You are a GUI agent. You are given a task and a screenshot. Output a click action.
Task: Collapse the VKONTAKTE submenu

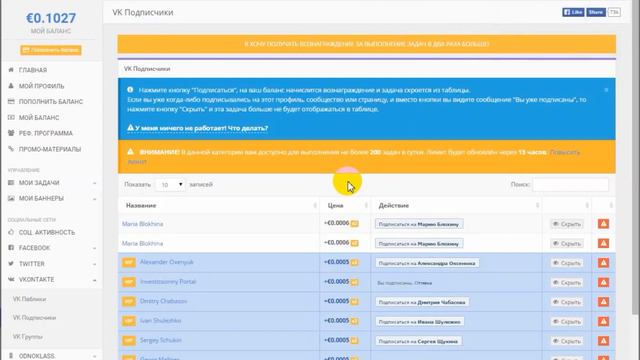(94, 280)
